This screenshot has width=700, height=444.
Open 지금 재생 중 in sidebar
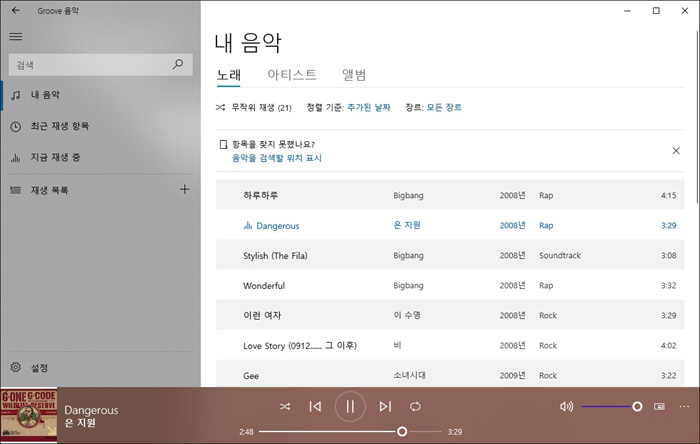point(100,158)
